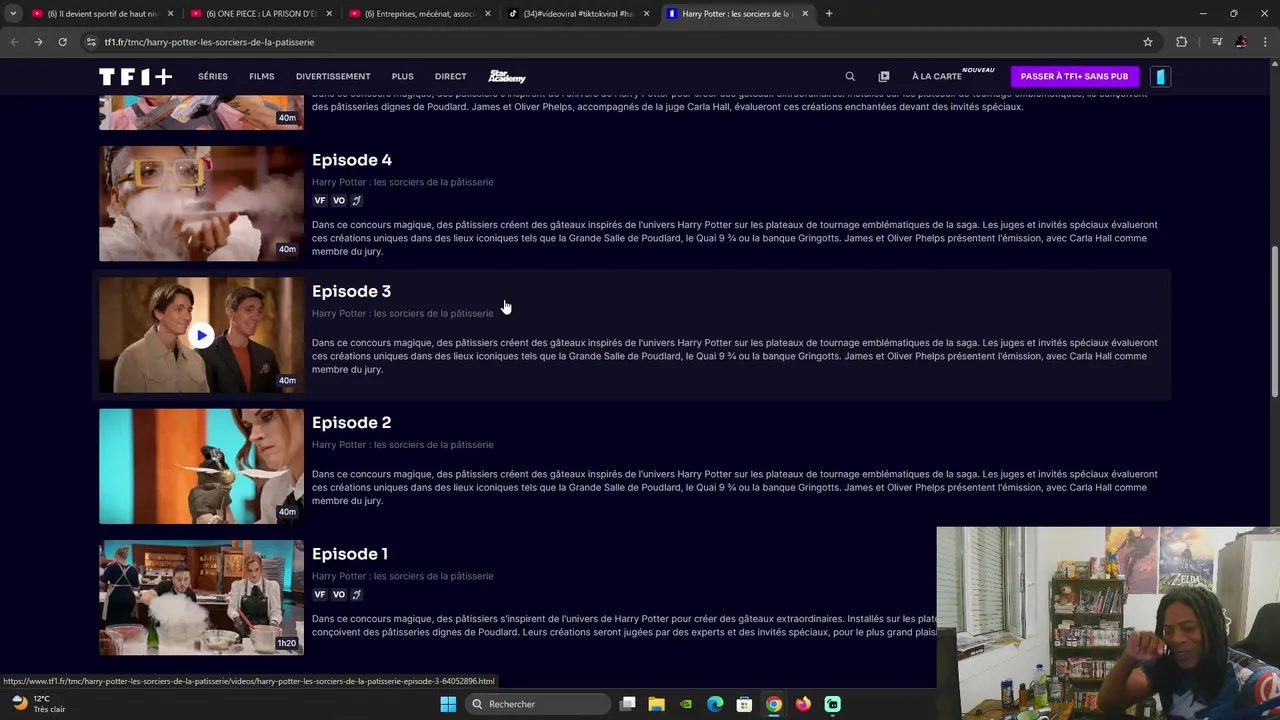Select the VO badge under Episode 4

(339, 201)
